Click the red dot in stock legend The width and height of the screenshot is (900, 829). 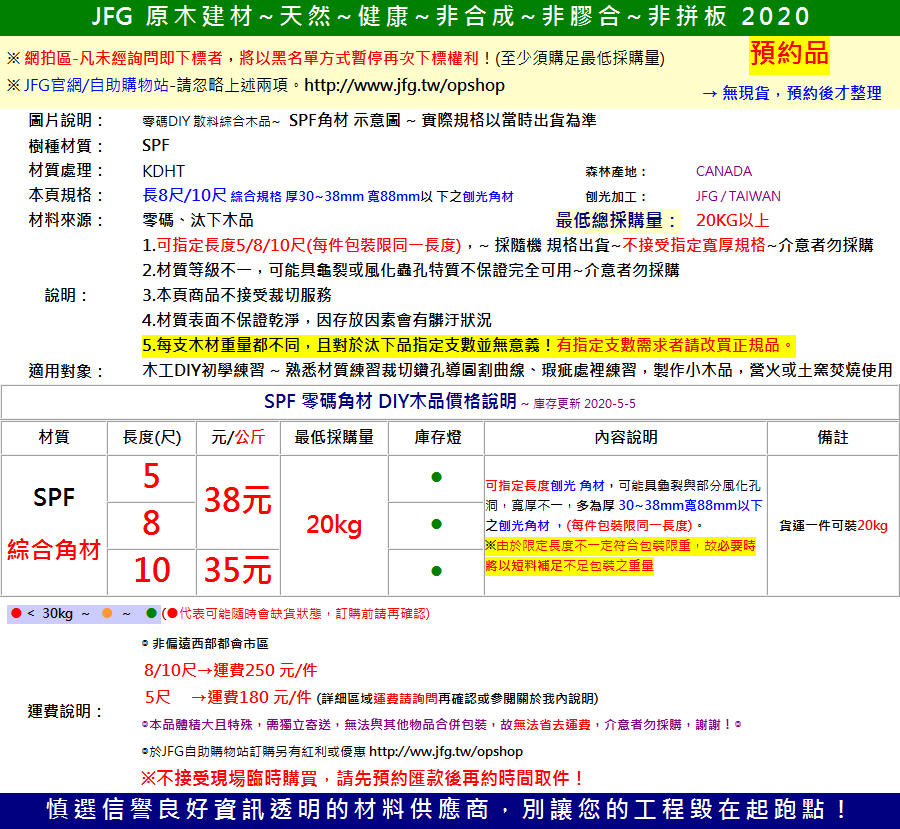16,614
